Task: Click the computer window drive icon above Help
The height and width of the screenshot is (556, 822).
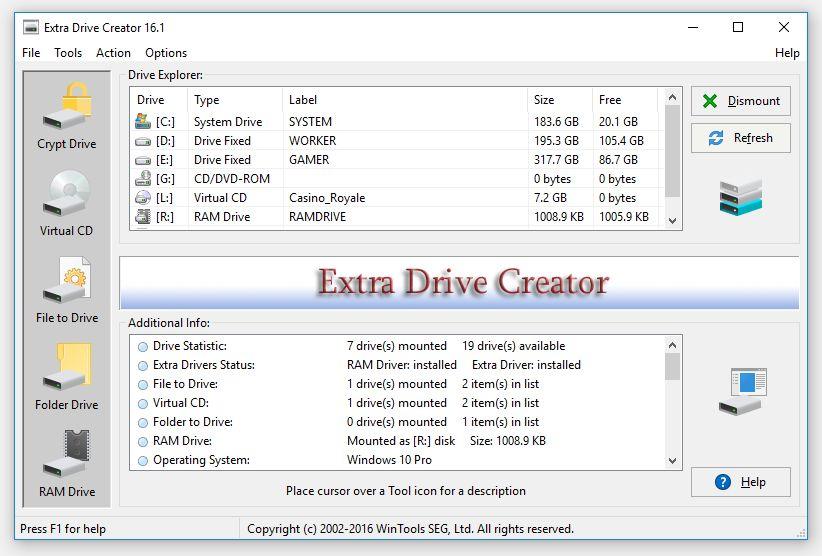Action: pos(743,391)
